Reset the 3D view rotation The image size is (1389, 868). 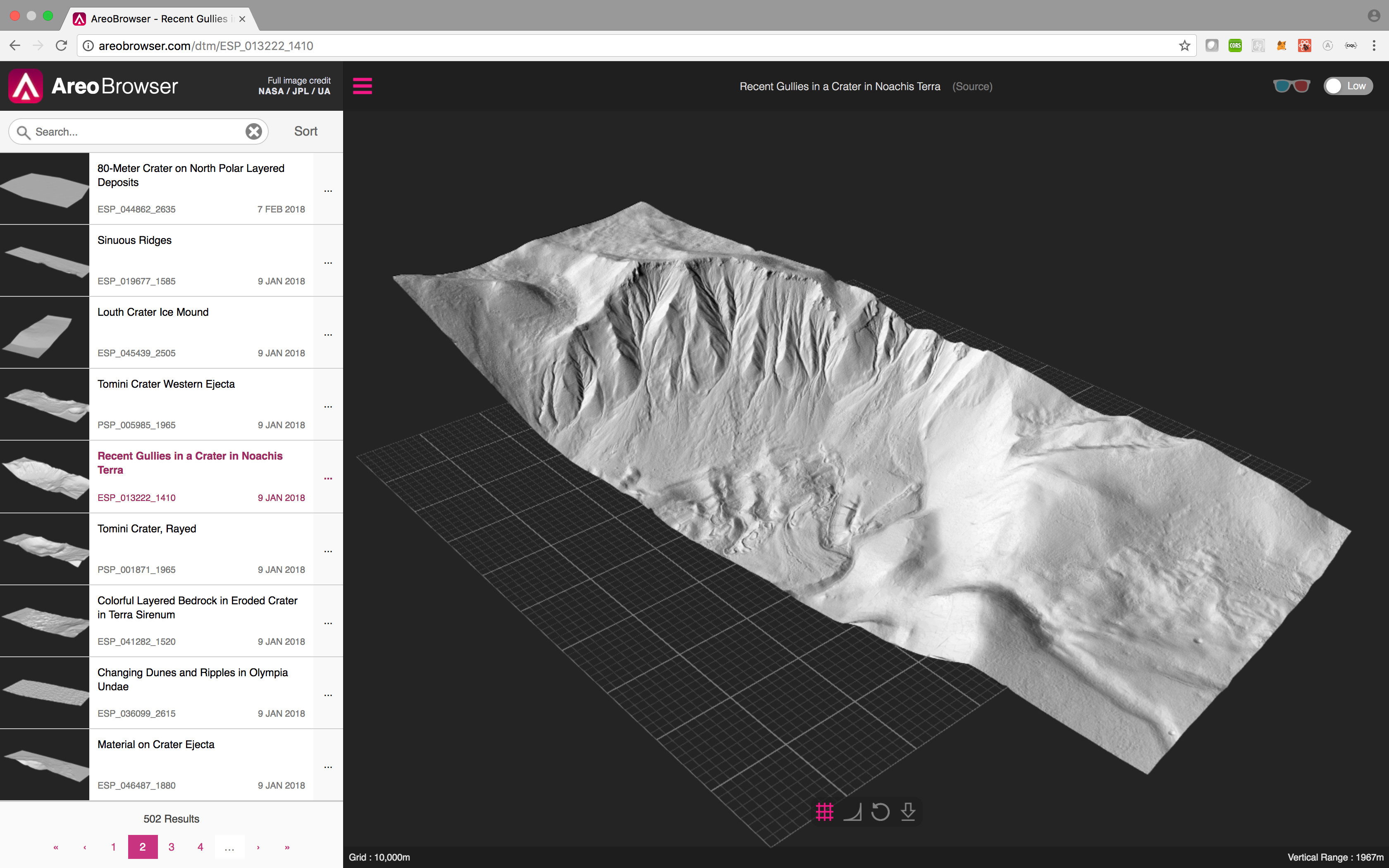(880, 811)
